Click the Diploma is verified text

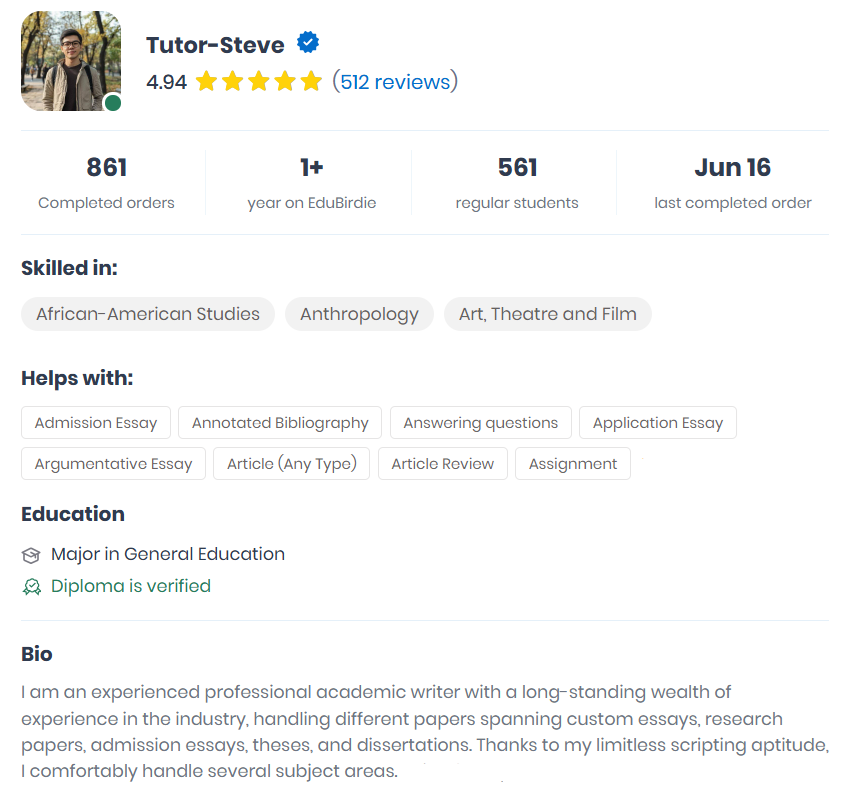131,586
